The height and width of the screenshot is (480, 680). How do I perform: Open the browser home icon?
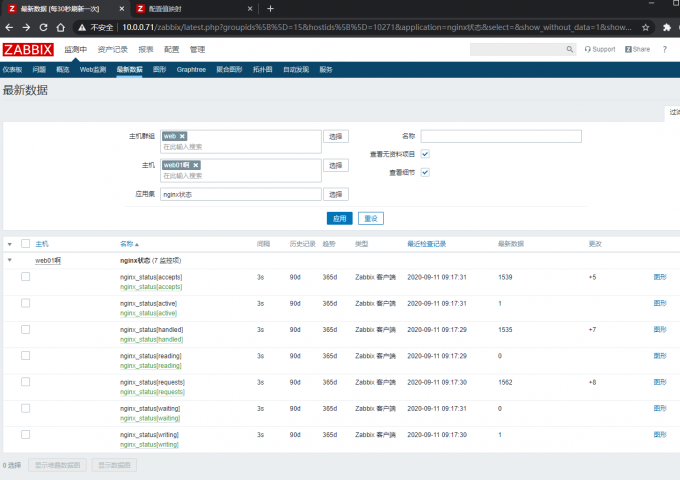(x=61, y=27)
